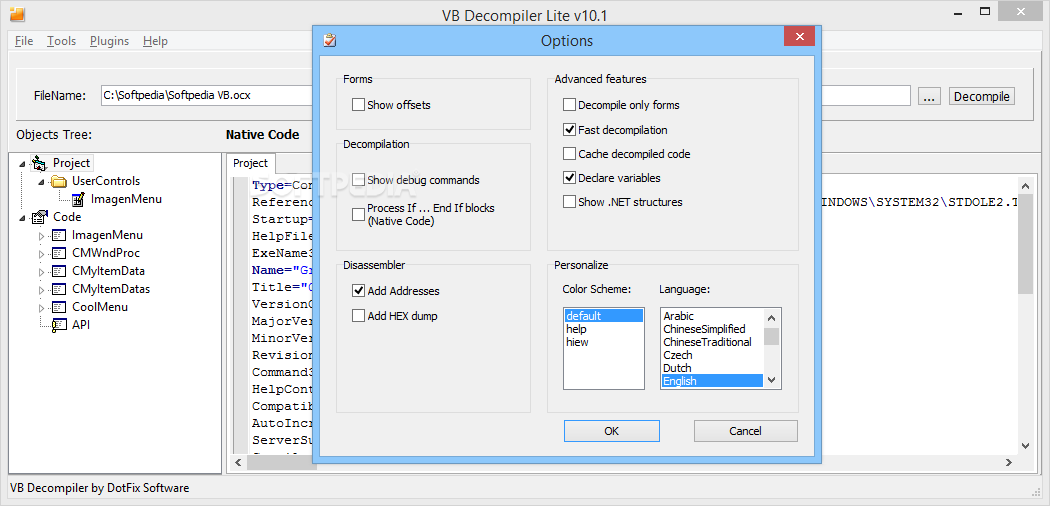Viewport: 1050px width, 506px height.
Task: Click the UserControls folder icon
Action: 59,181
